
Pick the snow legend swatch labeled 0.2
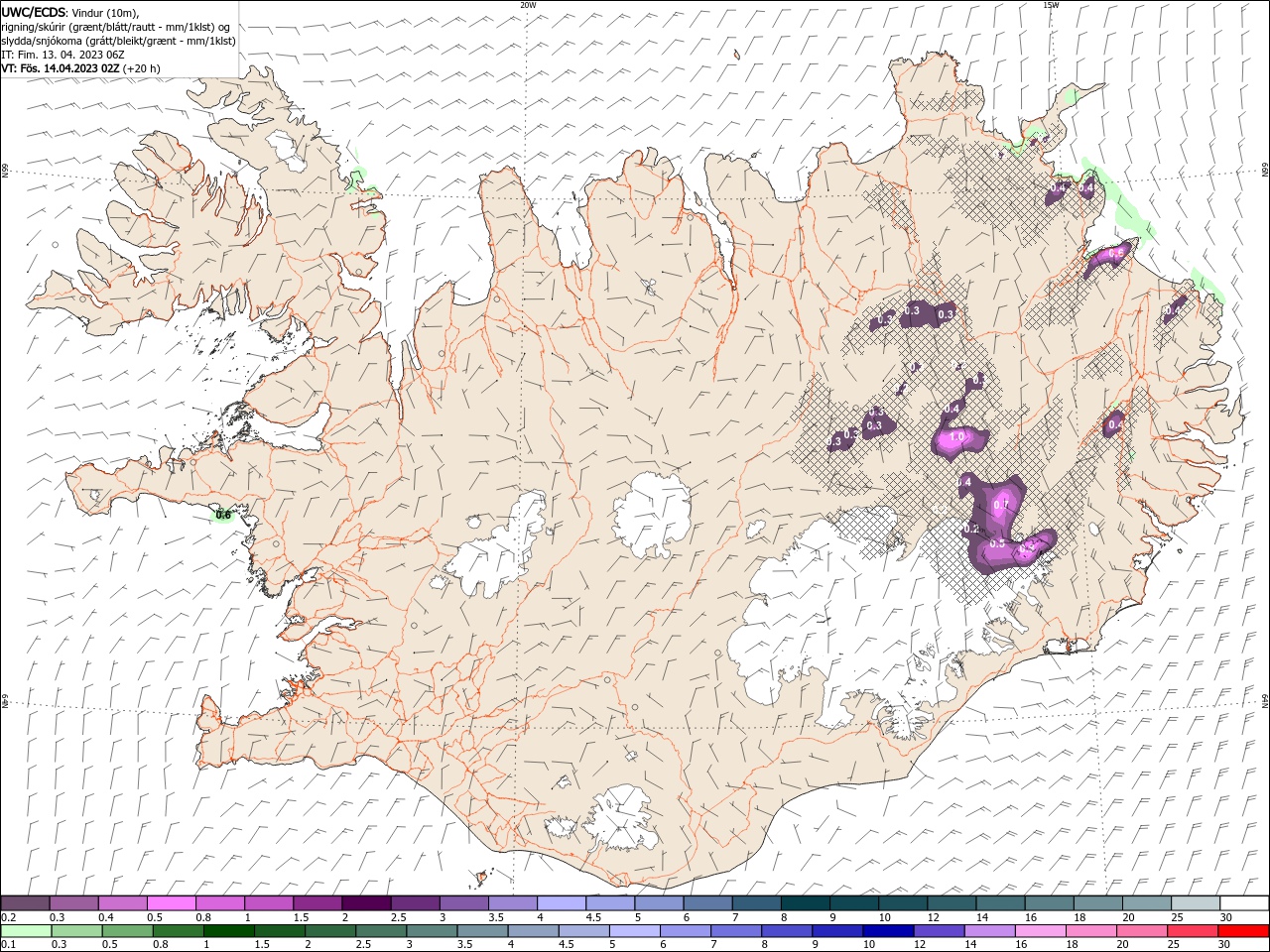(x=25, y=903)
